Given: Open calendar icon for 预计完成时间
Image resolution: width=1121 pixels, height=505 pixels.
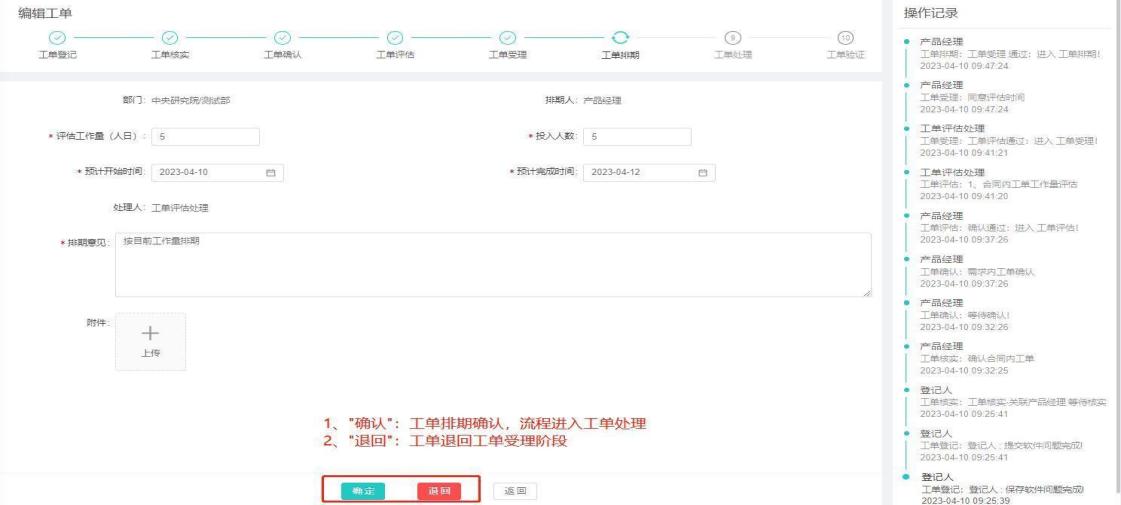Looking at the screenshot, I should coord(702,173).
